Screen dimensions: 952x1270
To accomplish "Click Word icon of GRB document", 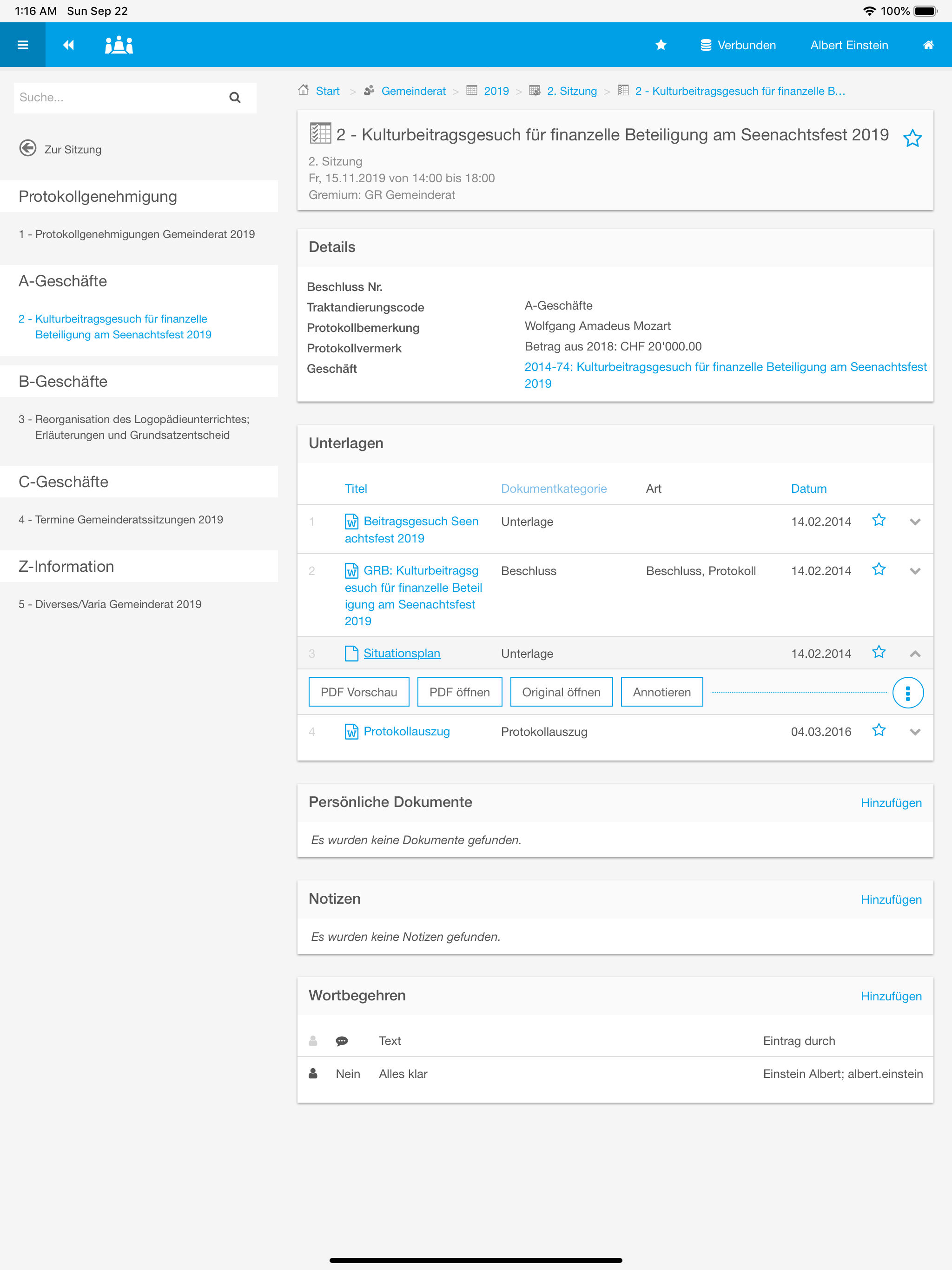I will (351, 571).
